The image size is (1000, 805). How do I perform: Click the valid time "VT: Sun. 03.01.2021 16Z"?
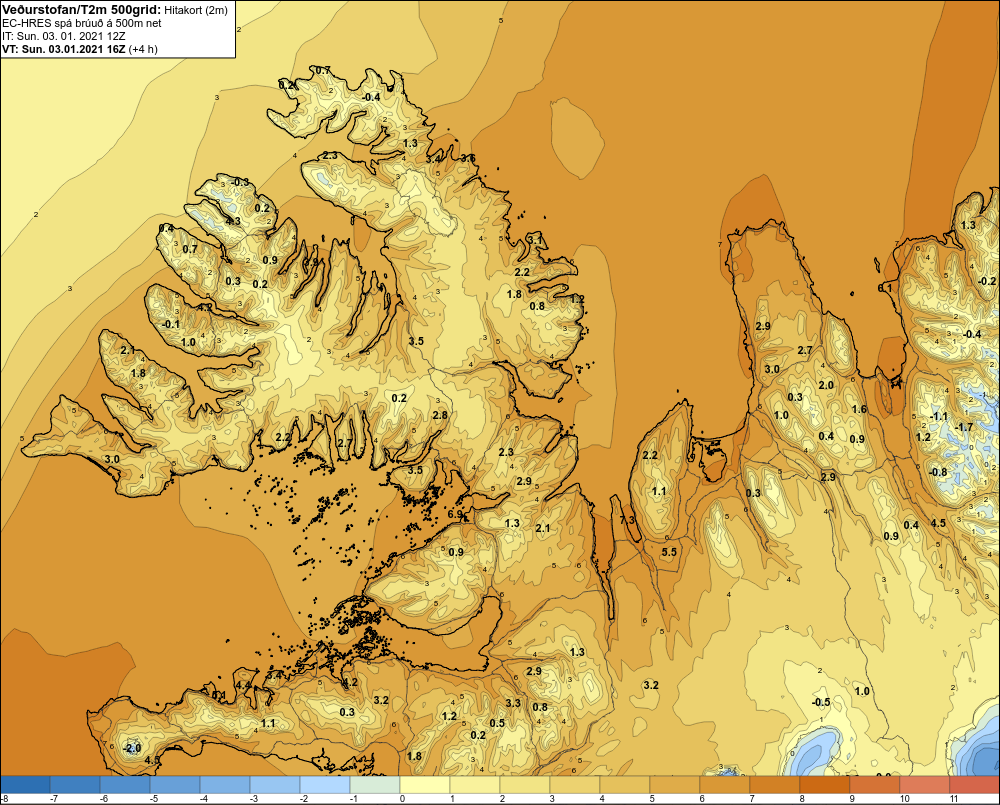click(x=64, y=49)
